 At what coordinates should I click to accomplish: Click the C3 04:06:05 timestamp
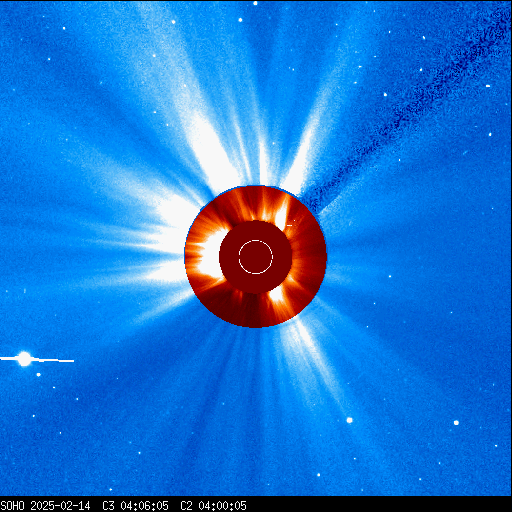tap(135, 506)
